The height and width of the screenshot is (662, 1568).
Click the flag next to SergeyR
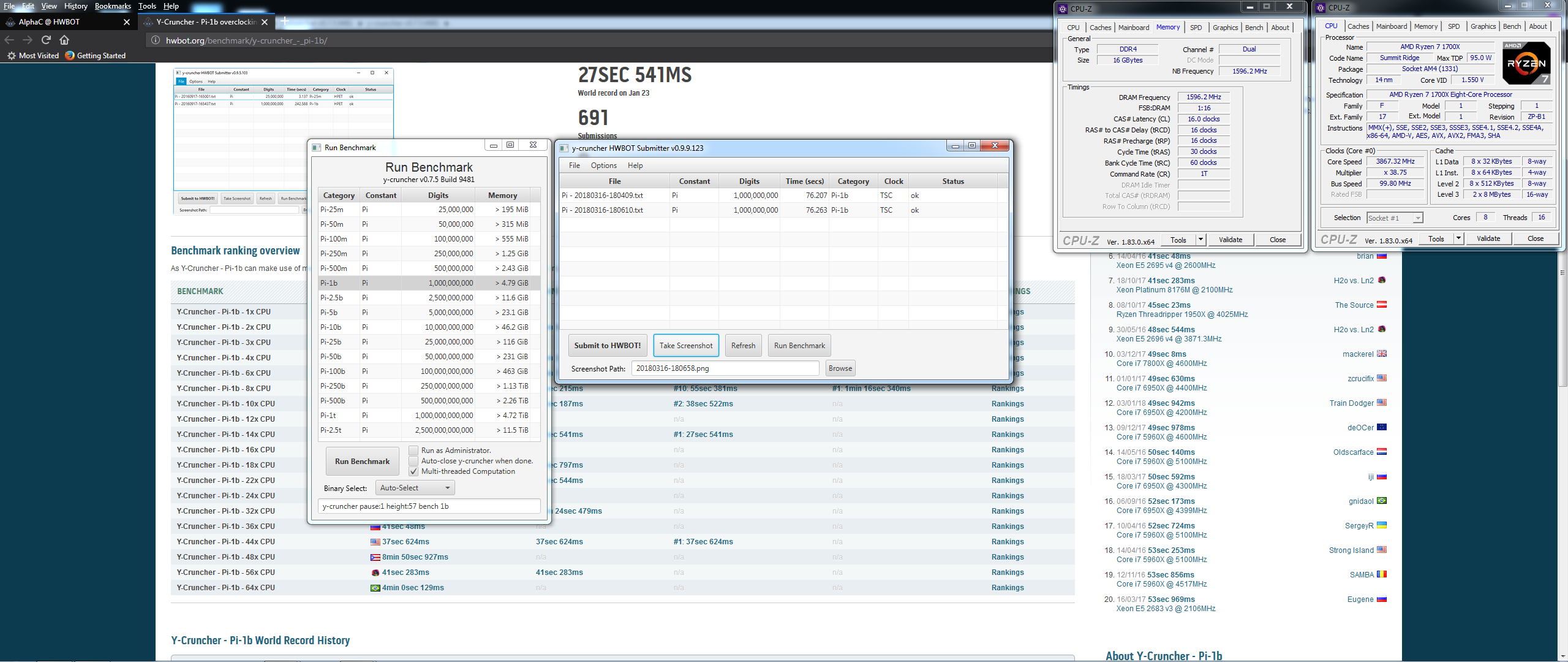1382,525
